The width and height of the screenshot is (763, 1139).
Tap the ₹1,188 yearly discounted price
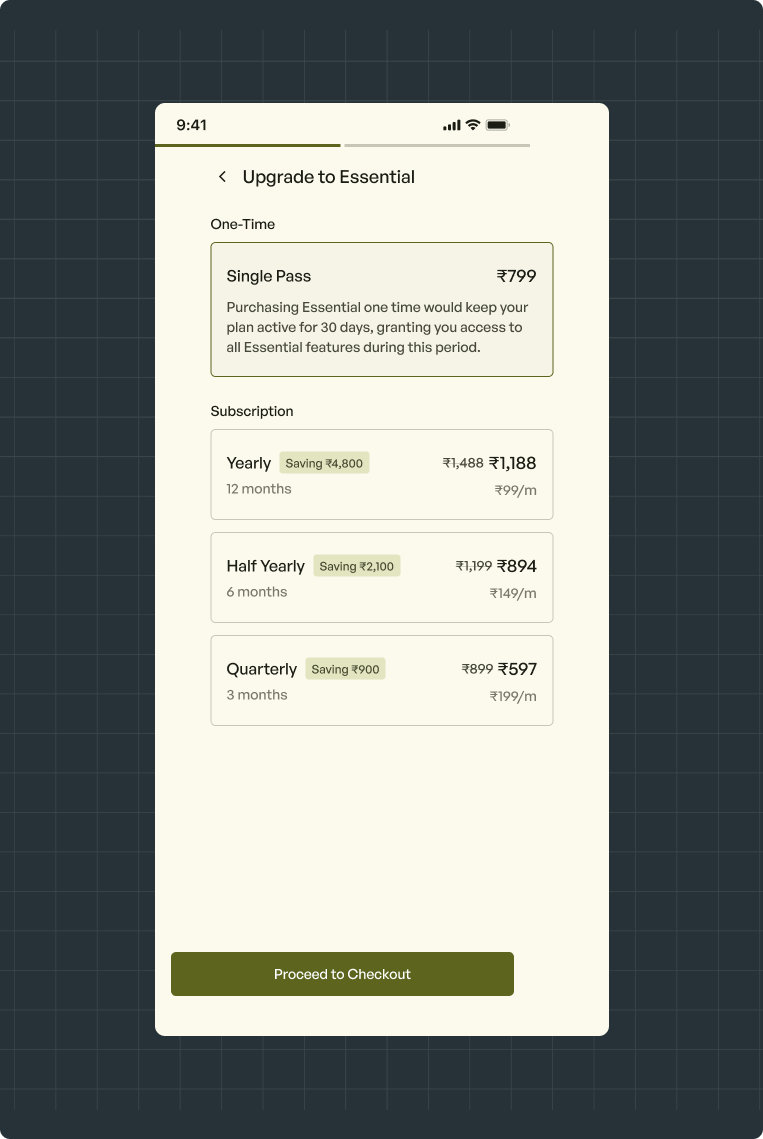pos(512,463)
